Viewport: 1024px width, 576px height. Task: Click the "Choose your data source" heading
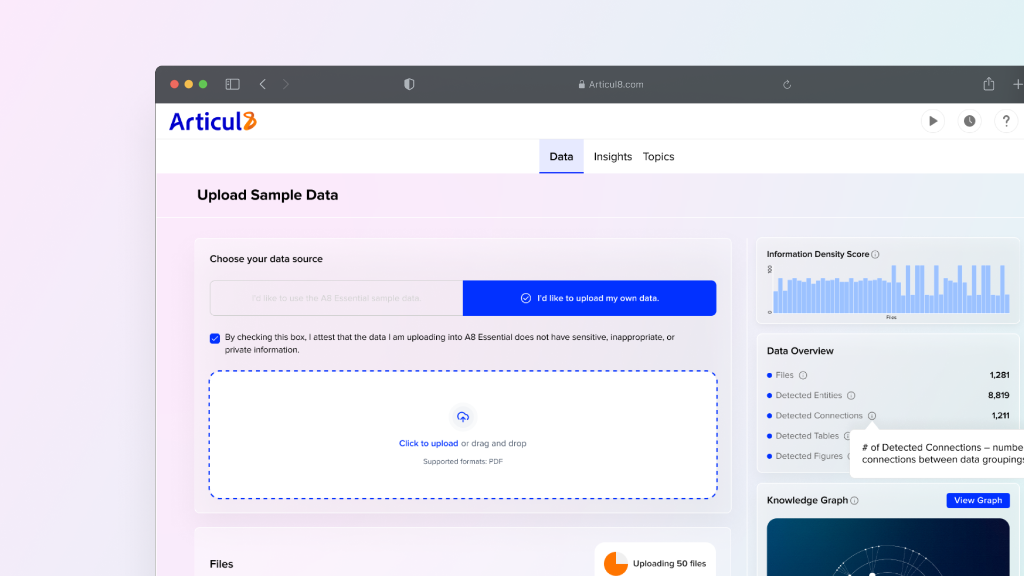tap(266, 259)
